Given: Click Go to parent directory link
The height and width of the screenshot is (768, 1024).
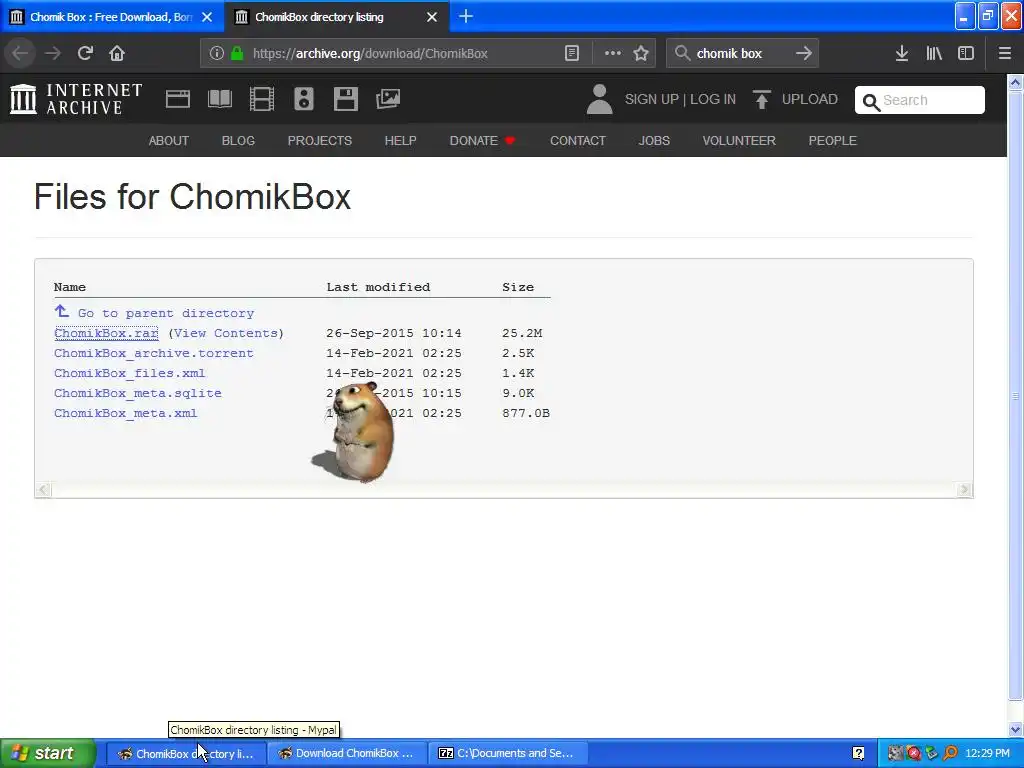Looking at the screenshot, I should click(x=166, y=313).
